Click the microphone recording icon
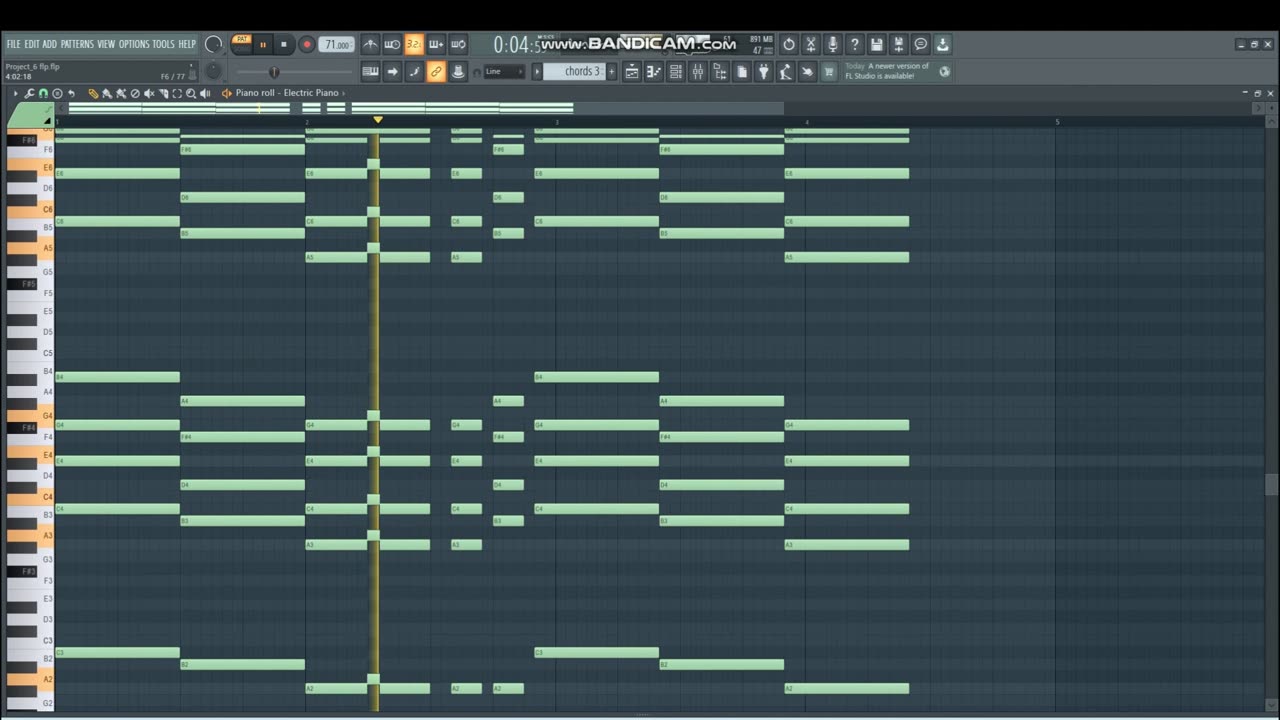This screenshot has height=720, width=1280. [x=833, y=44]
